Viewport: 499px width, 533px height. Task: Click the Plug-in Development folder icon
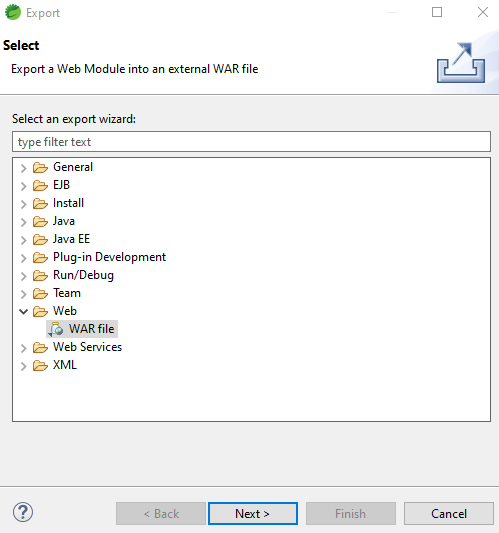pyautogui.click(x=40, y=258)
